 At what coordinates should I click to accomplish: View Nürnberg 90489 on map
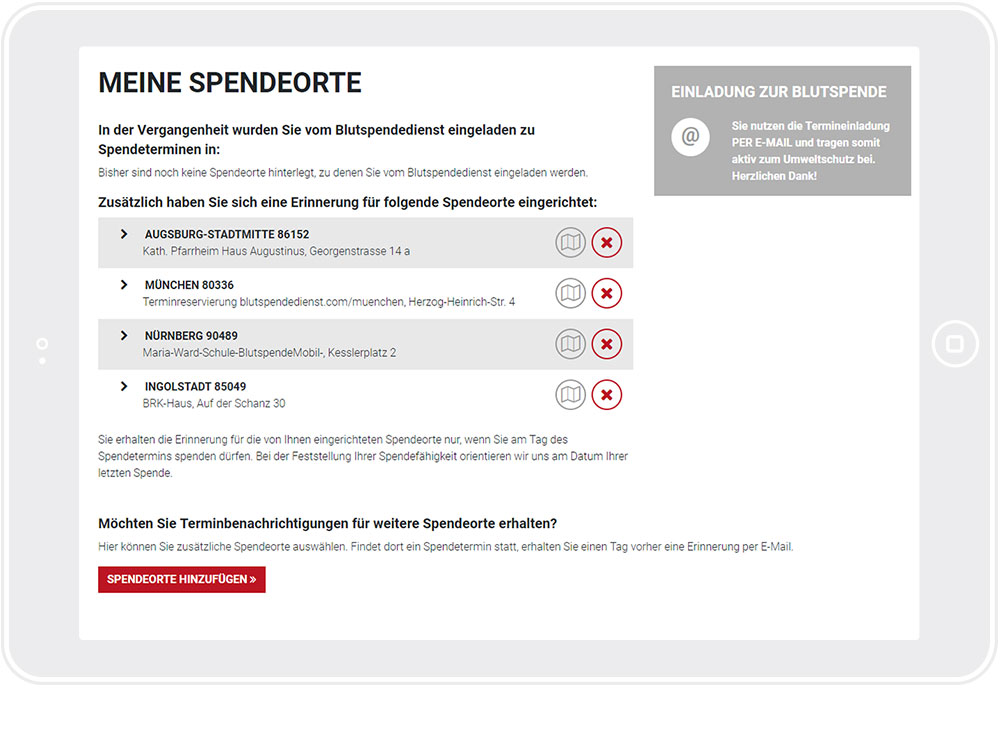570,344
